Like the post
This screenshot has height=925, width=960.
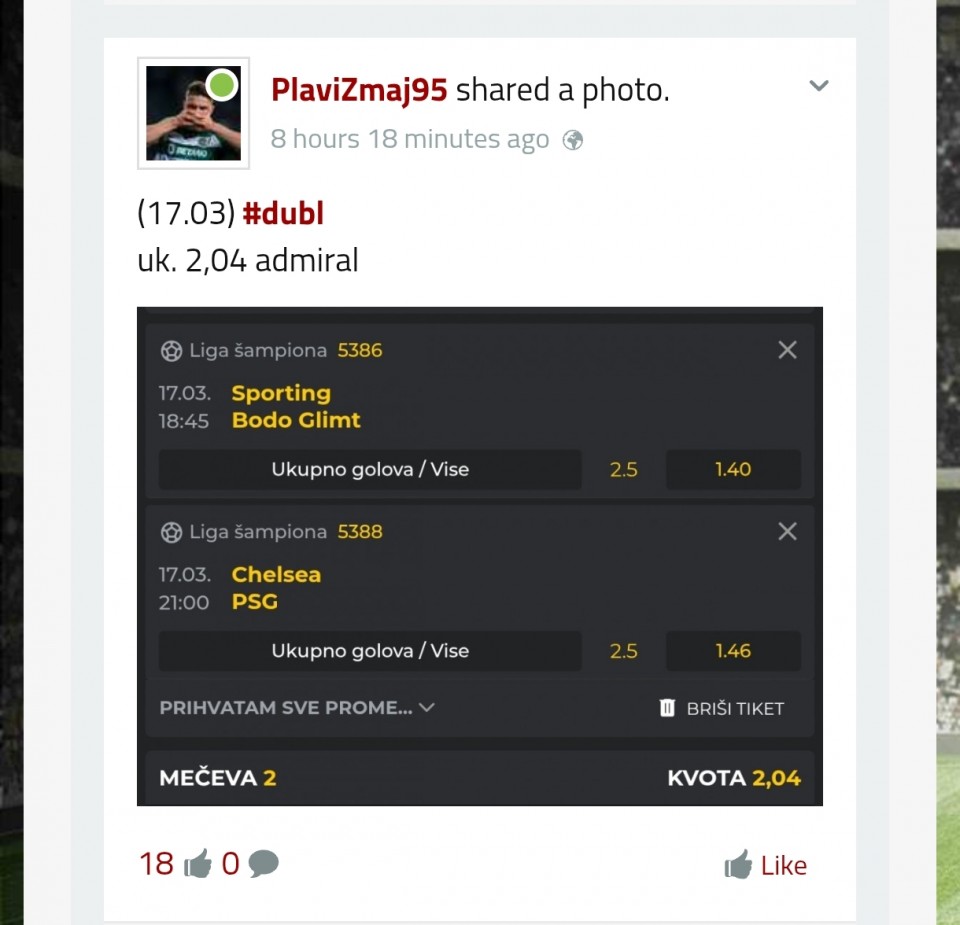[766, 865]
